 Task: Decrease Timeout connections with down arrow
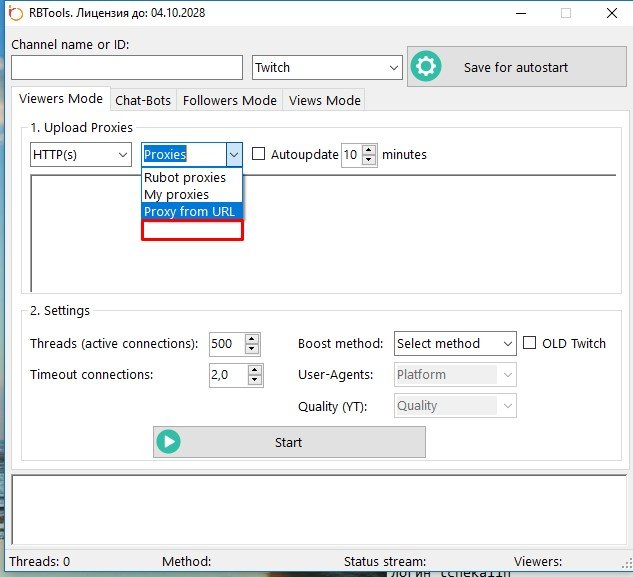point(255,380)
